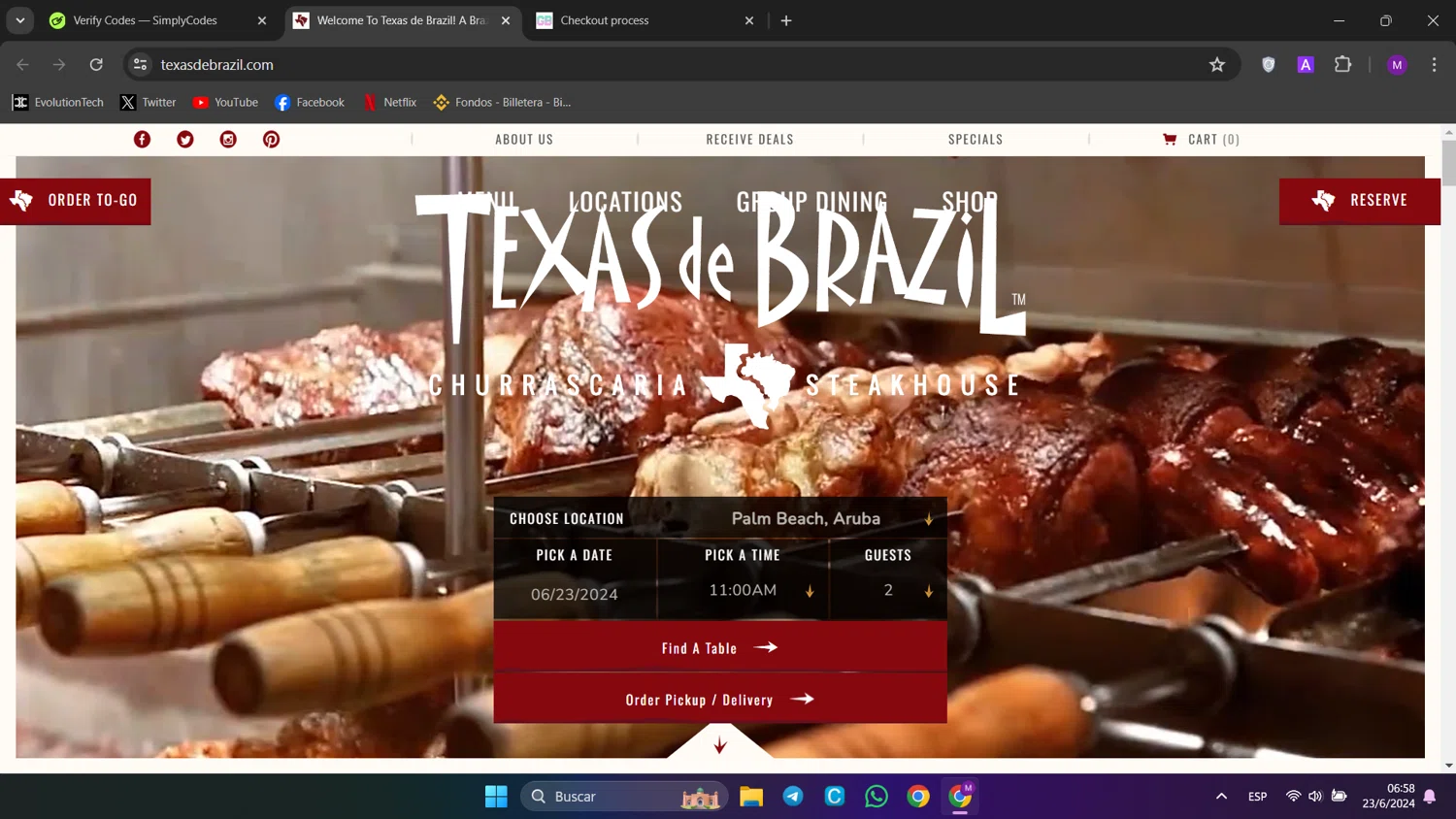Open the volume control in system tray
1456x819 pixels.
(1315, 797)
